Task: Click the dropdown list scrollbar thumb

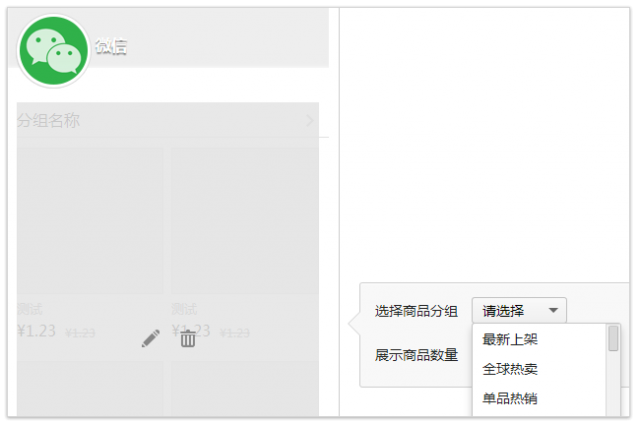Action: [613, 339]
